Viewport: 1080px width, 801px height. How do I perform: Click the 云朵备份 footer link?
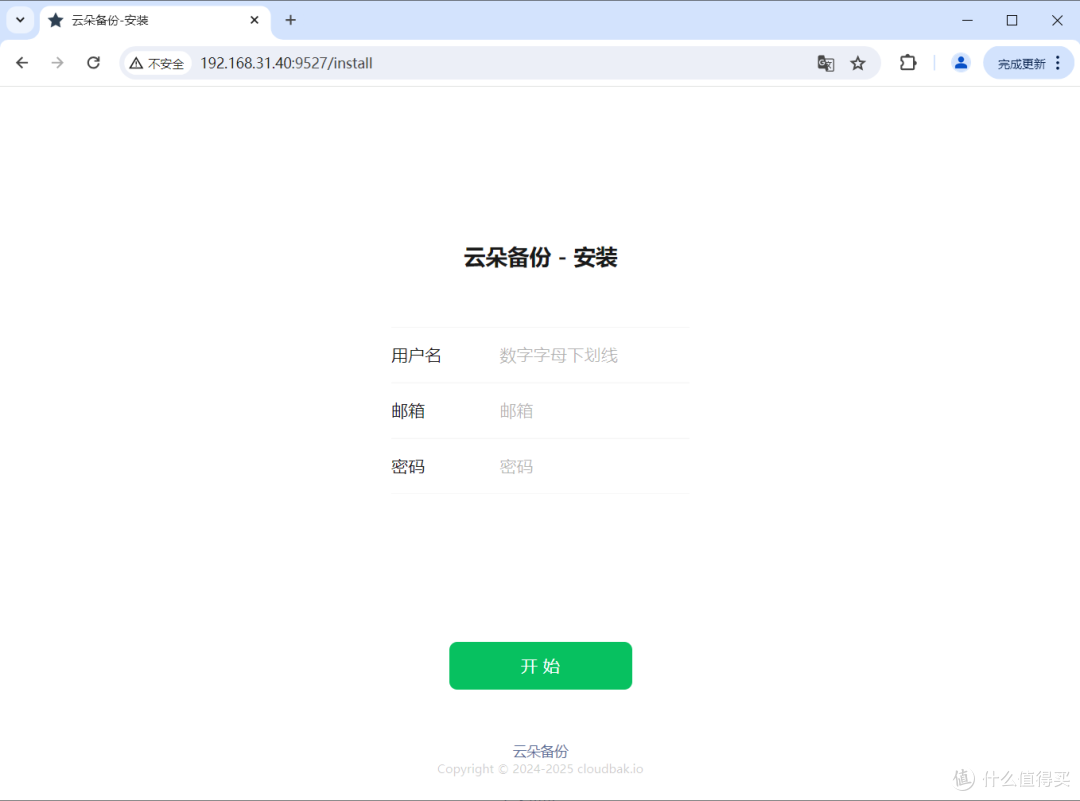pyautogui.click(x=540, y=751)
